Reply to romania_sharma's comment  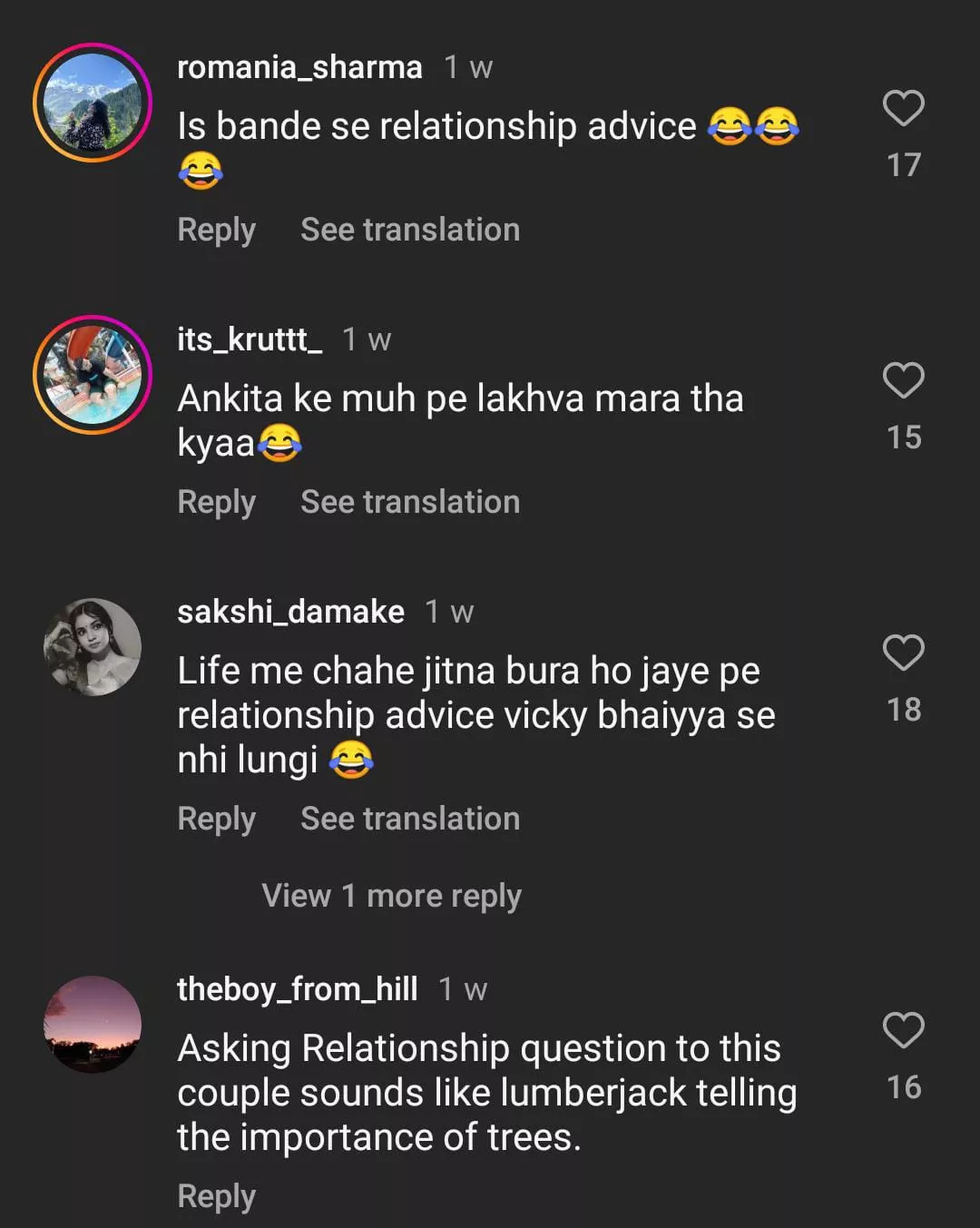(216, 231)
